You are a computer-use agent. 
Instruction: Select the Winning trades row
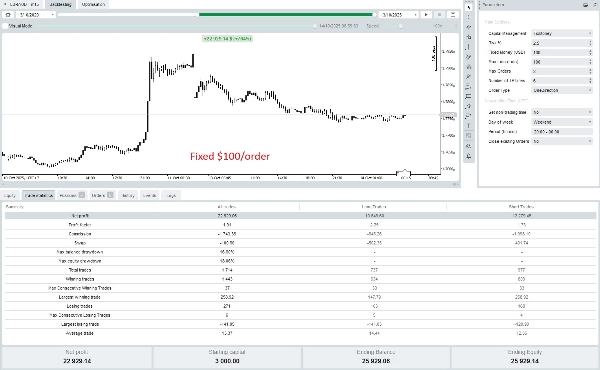(300, 279)
